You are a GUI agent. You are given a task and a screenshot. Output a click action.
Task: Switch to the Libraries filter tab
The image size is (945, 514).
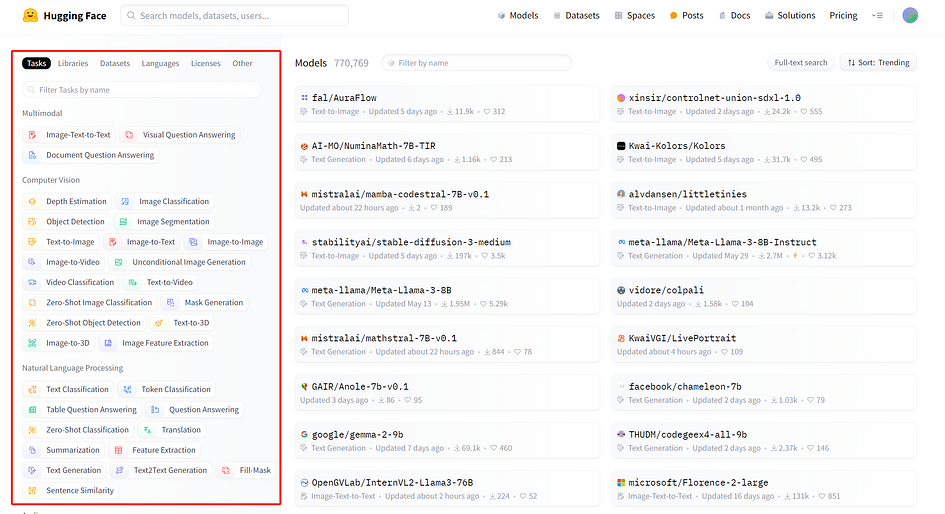click(x=73, y=63)
